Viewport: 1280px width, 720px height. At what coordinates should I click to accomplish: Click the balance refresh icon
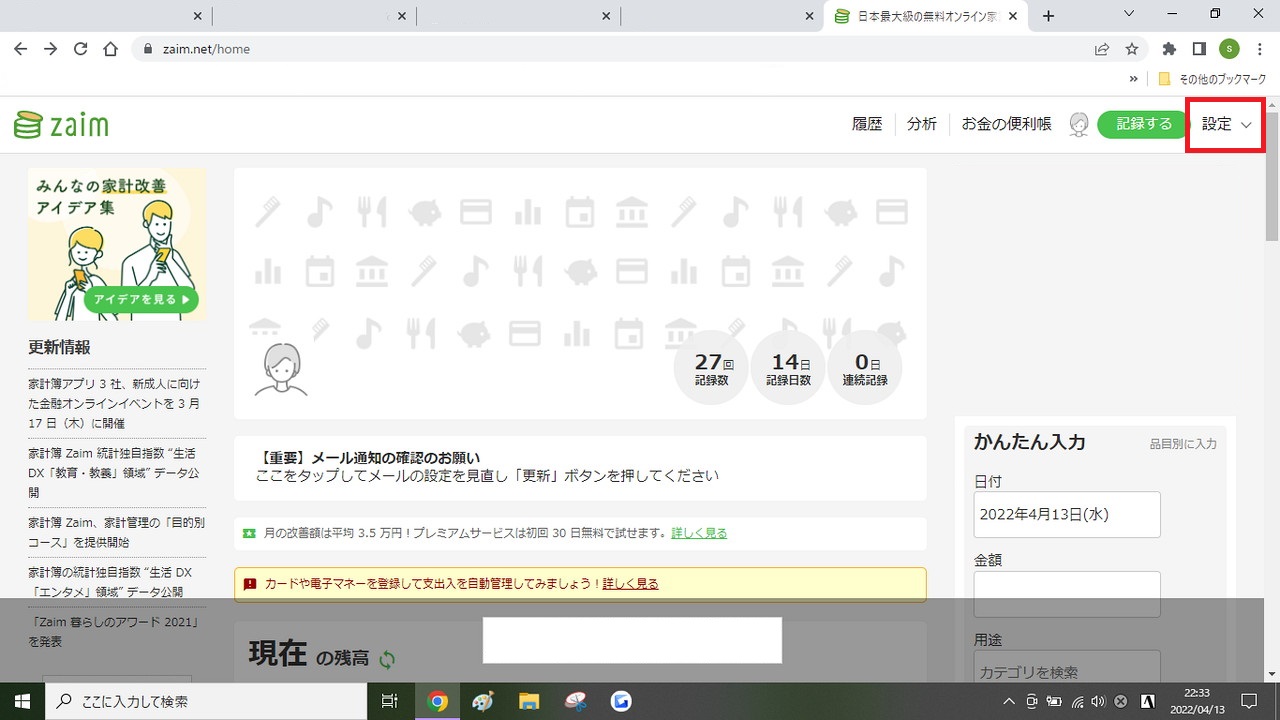[387, 659]
